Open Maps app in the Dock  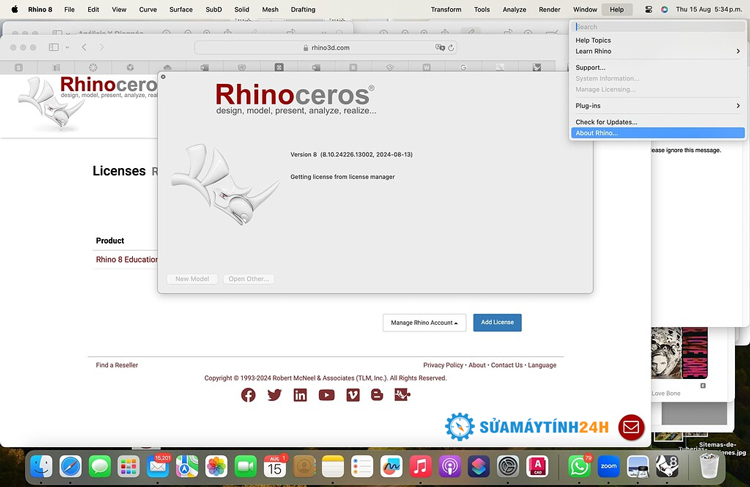(x=187, y=466)
